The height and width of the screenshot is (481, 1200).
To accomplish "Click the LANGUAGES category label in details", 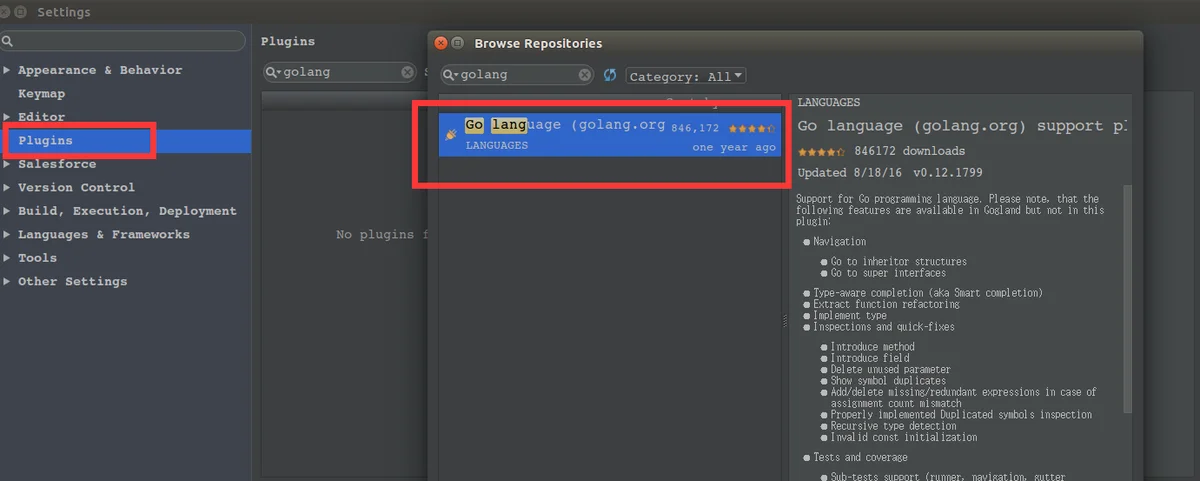I will (829, 102).
